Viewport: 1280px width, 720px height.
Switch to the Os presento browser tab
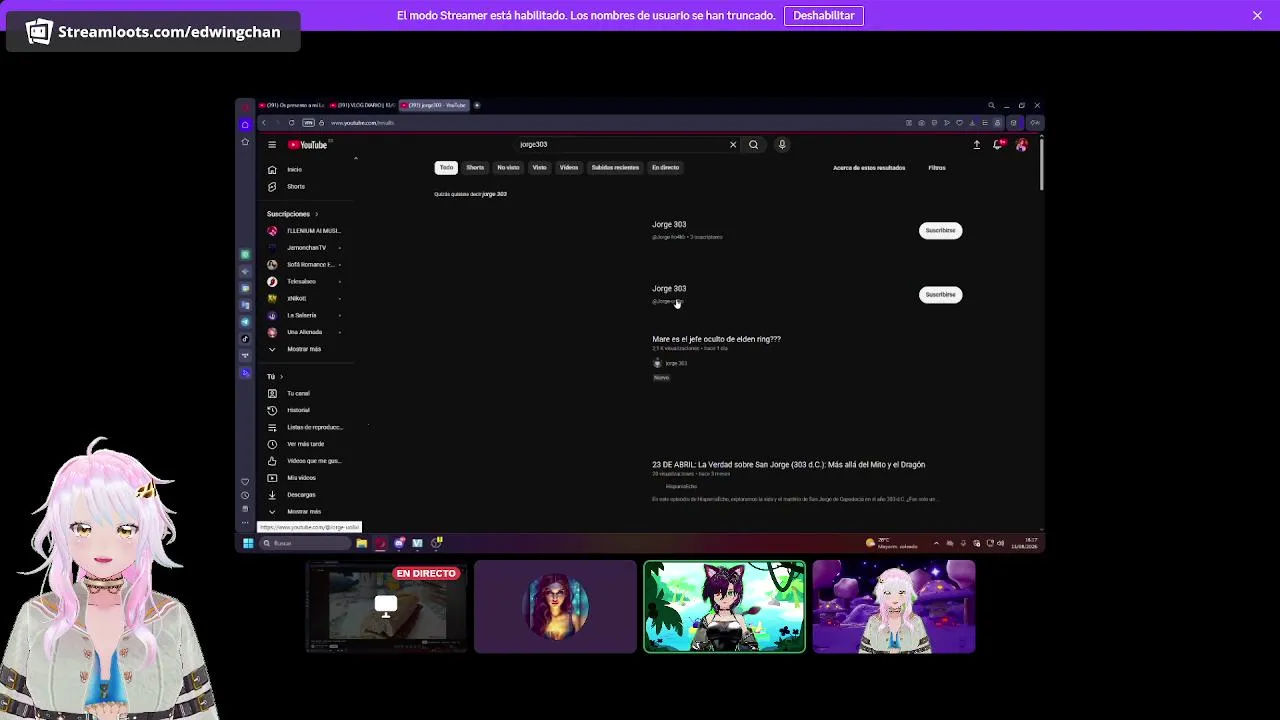(292, 105)
